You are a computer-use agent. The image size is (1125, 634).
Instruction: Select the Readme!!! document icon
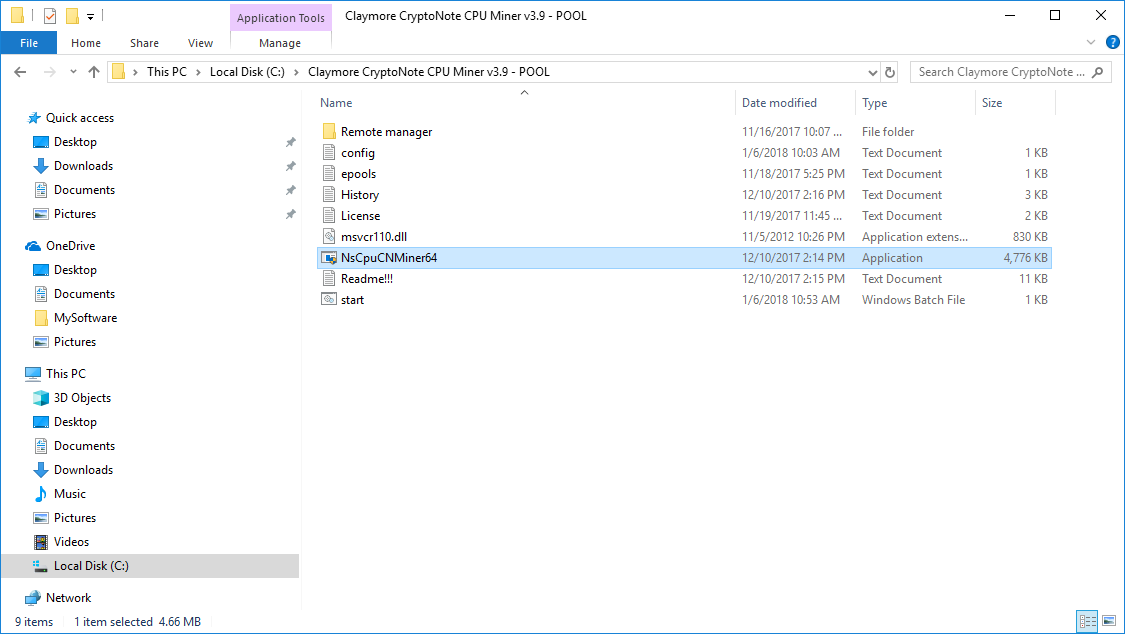pos(329,278)
